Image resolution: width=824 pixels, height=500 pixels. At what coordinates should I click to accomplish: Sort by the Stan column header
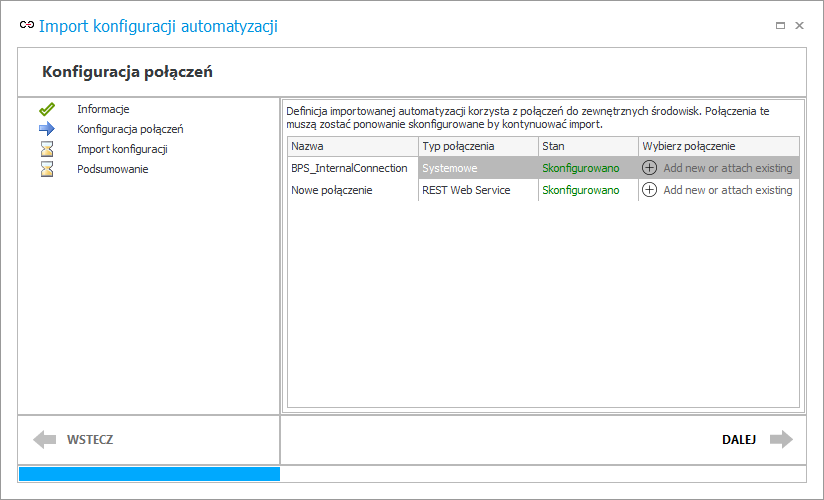pyautogui.click(x=589, y=146)
